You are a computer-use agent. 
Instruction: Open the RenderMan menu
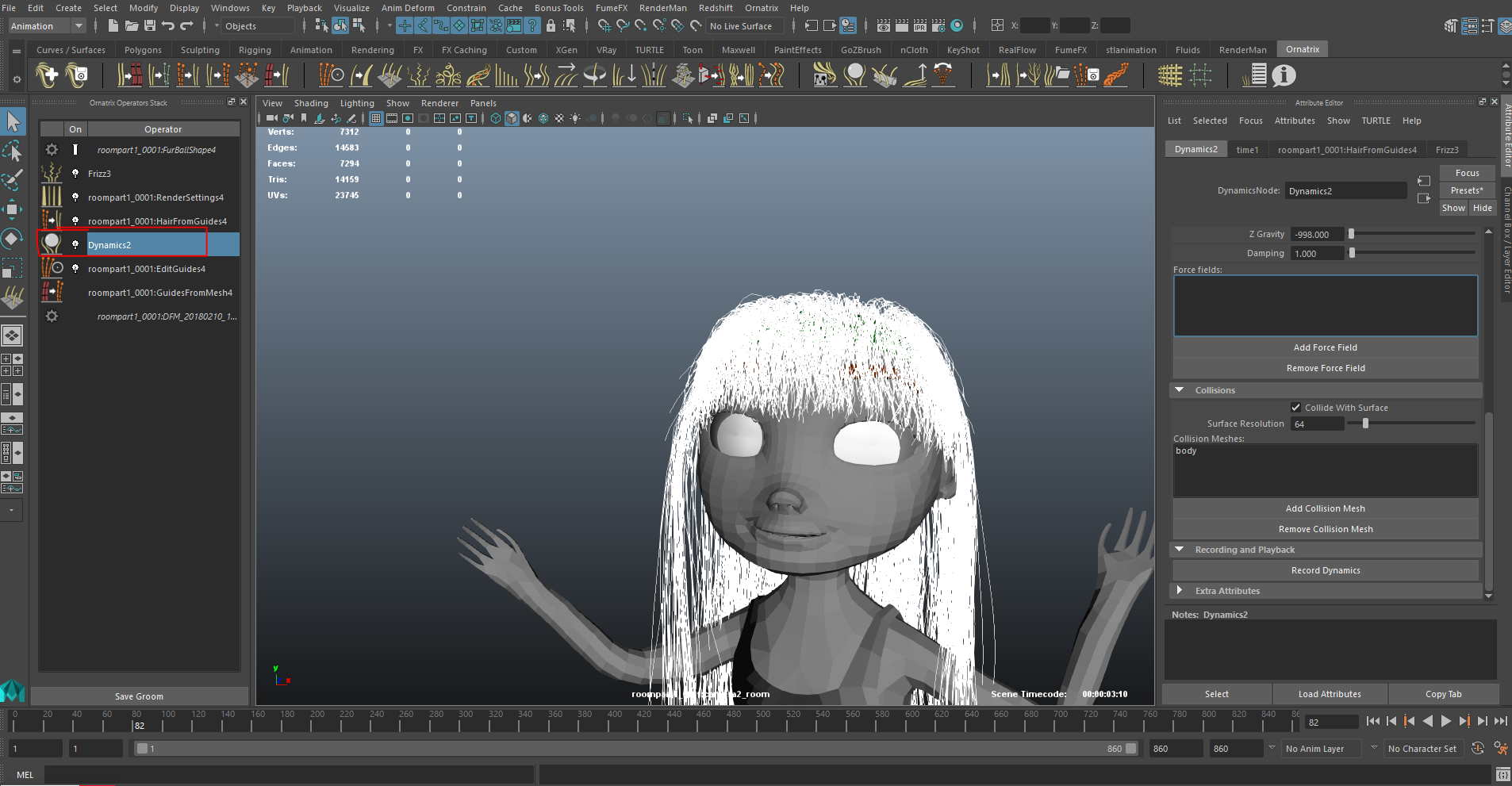coord(662,8)
